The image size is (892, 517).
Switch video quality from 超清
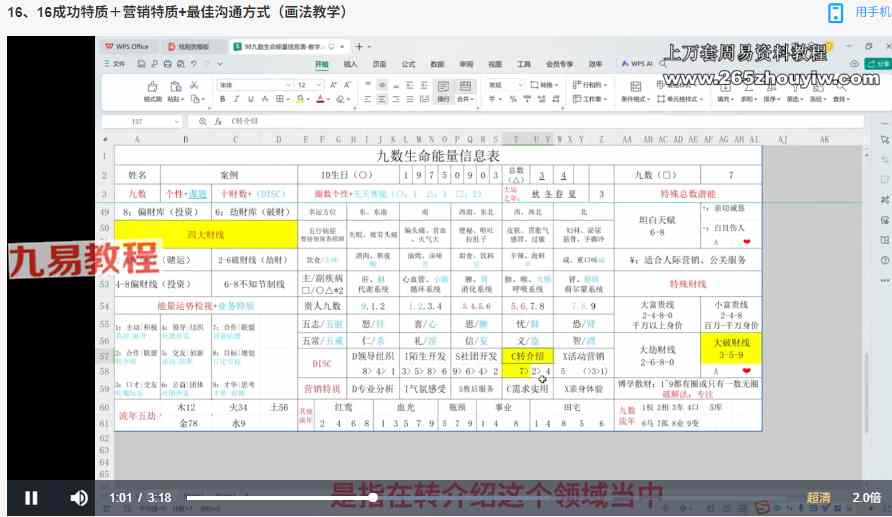pos(818,497)
